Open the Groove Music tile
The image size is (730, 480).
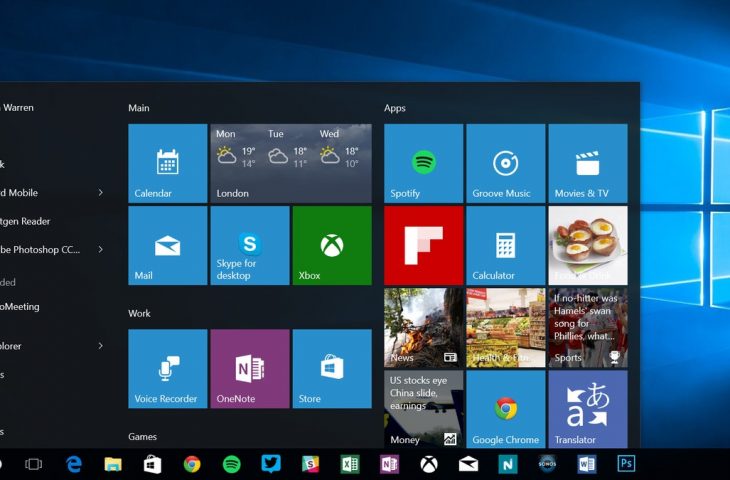click(x=506, y=163)
